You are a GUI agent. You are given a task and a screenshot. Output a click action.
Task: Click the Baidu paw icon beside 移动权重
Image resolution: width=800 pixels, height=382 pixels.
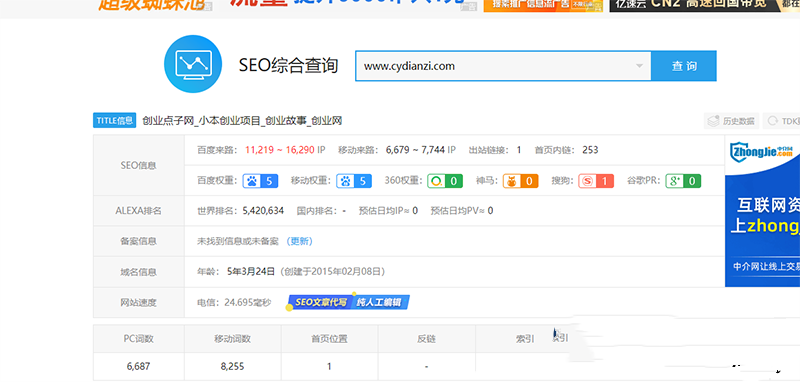pos(345,181)
